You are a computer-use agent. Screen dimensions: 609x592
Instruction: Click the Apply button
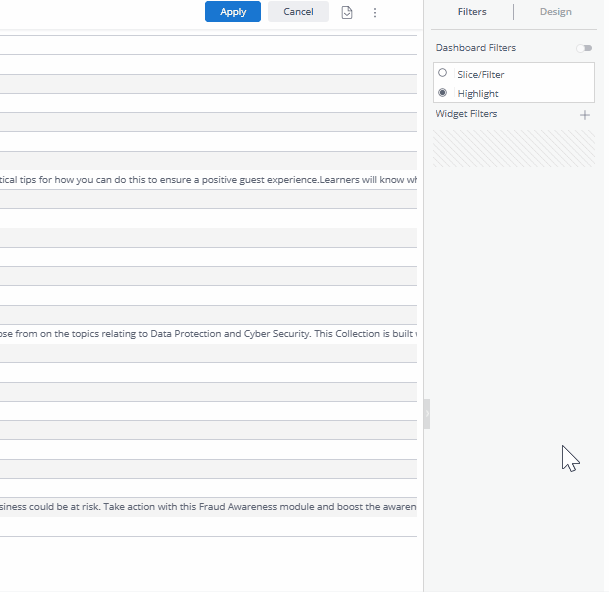(233, 12)
